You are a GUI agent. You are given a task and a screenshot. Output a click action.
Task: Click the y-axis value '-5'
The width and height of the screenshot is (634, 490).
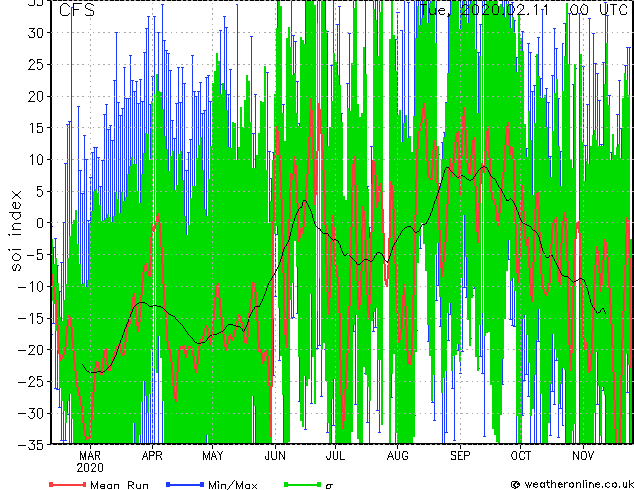(35, 255)
